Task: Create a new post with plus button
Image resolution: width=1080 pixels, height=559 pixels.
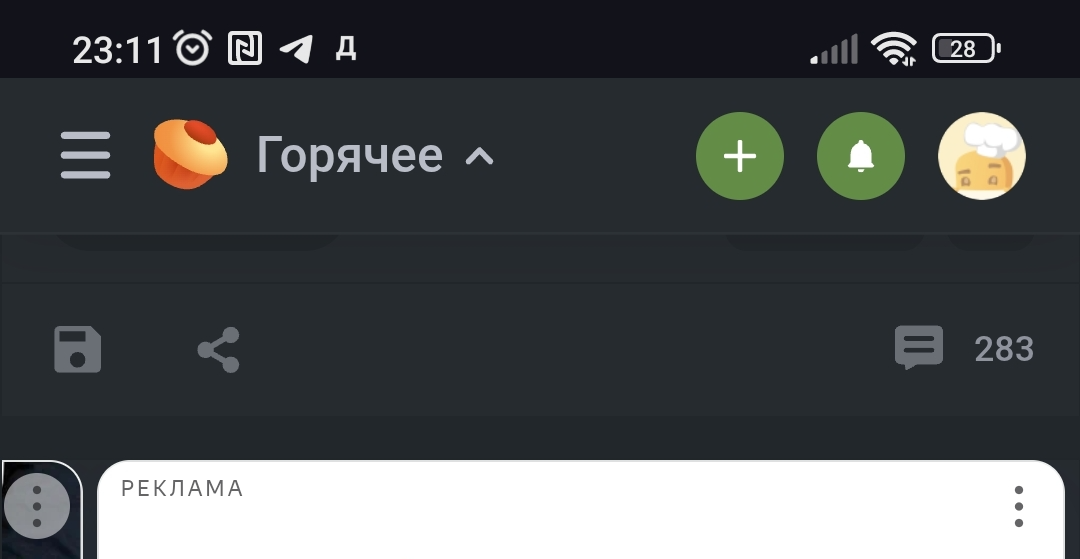Action: [x=740, y=156]
